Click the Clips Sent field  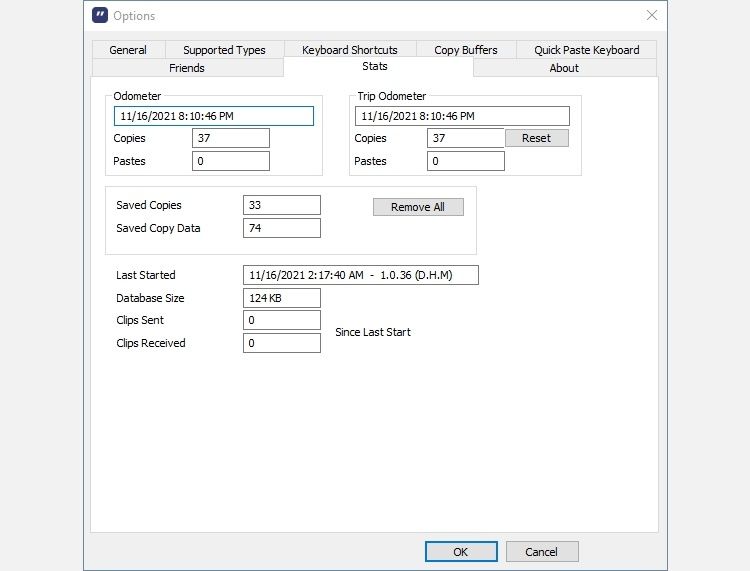pyautogui.click(x=282, y=320)
